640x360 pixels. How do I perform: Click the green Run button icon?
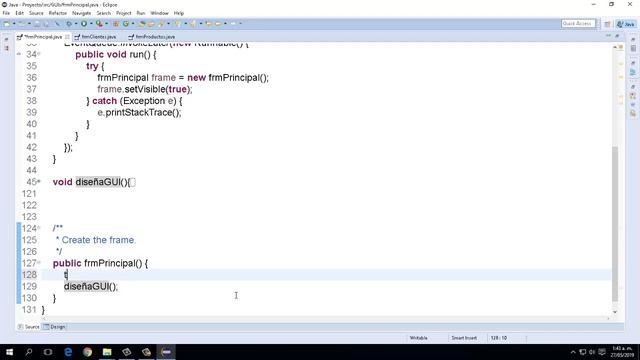(x=84, y=24)
